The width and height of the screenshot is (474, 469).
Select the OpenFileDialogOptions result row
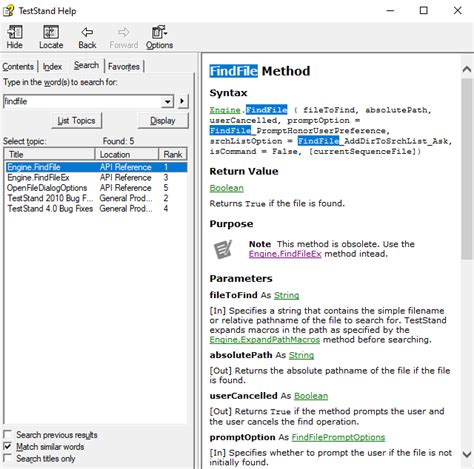(x=96, y=188)
